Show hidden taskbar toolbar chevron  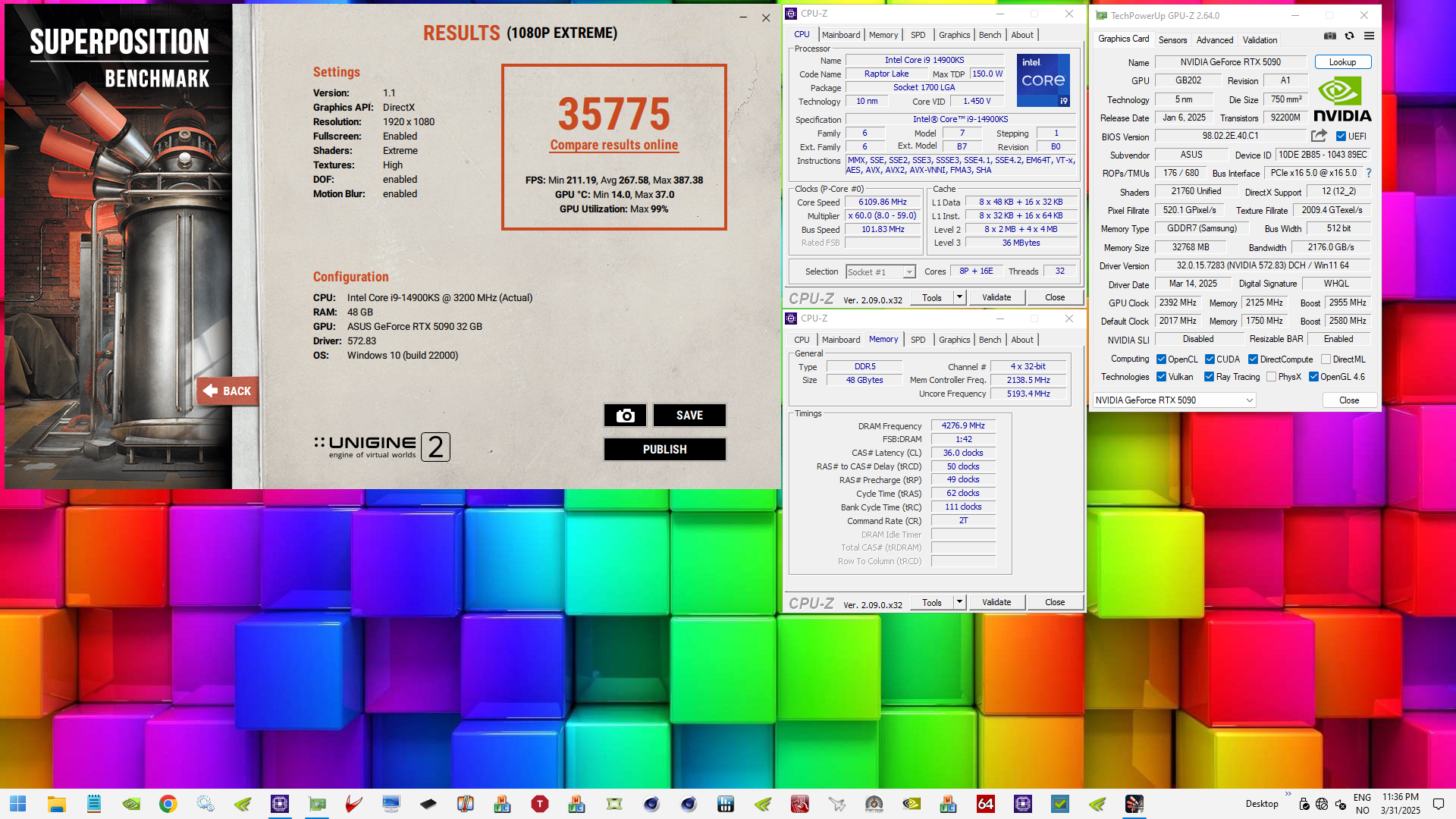click(x=1288, y=794)
